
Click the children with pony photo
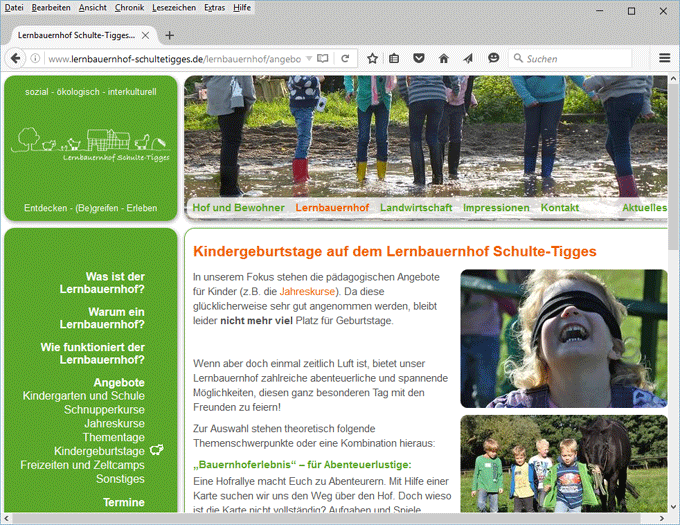tap(563, 463)
